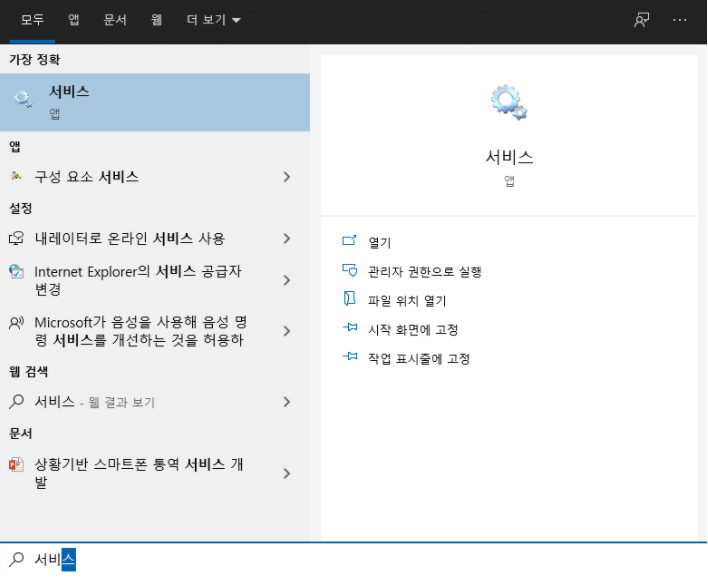Expand the 상황기반 스마트폰 document chevron
The width and height of the screenshot is (708, 581).
287,474
